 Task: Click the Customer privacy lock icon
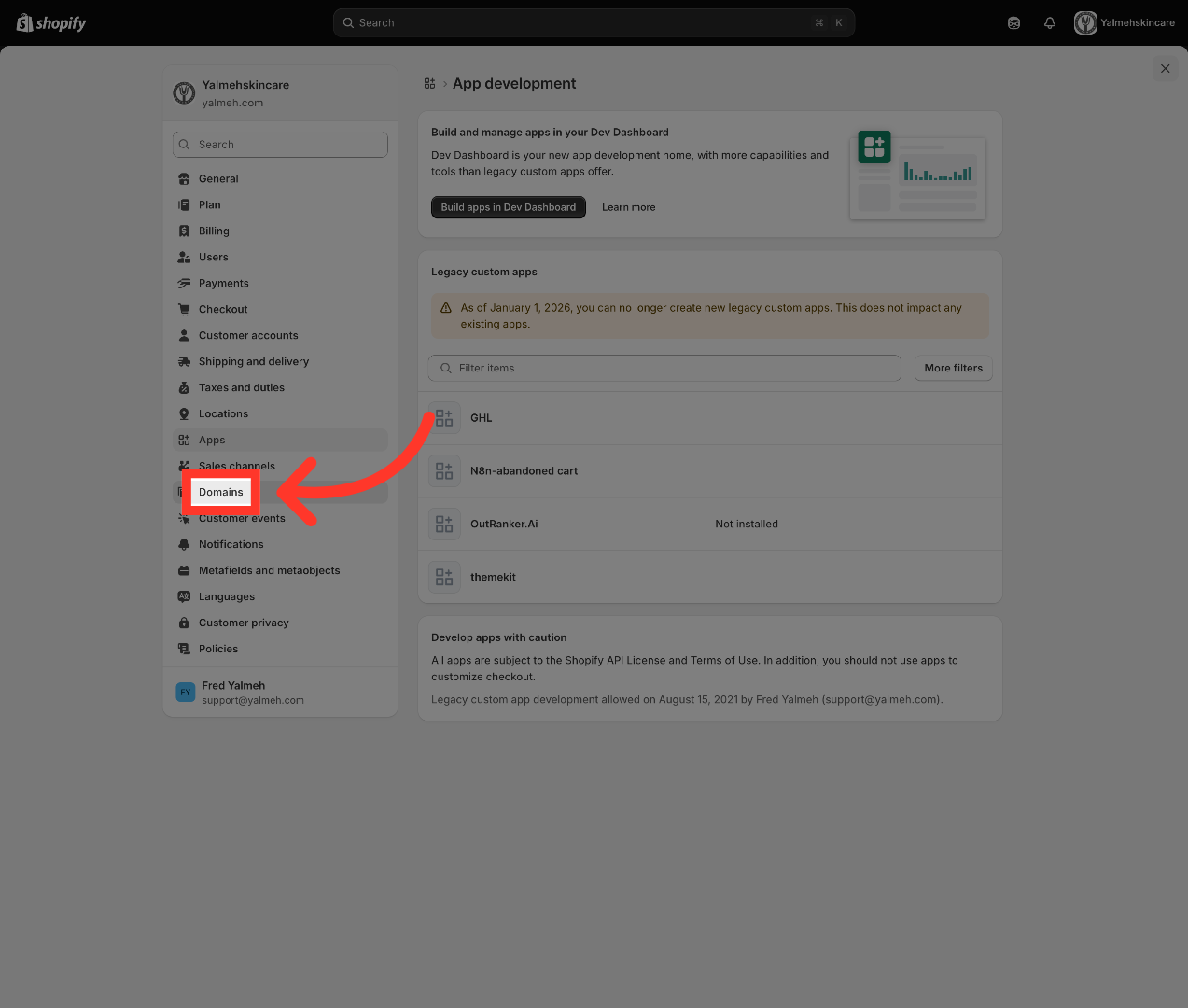click(184, 623)
